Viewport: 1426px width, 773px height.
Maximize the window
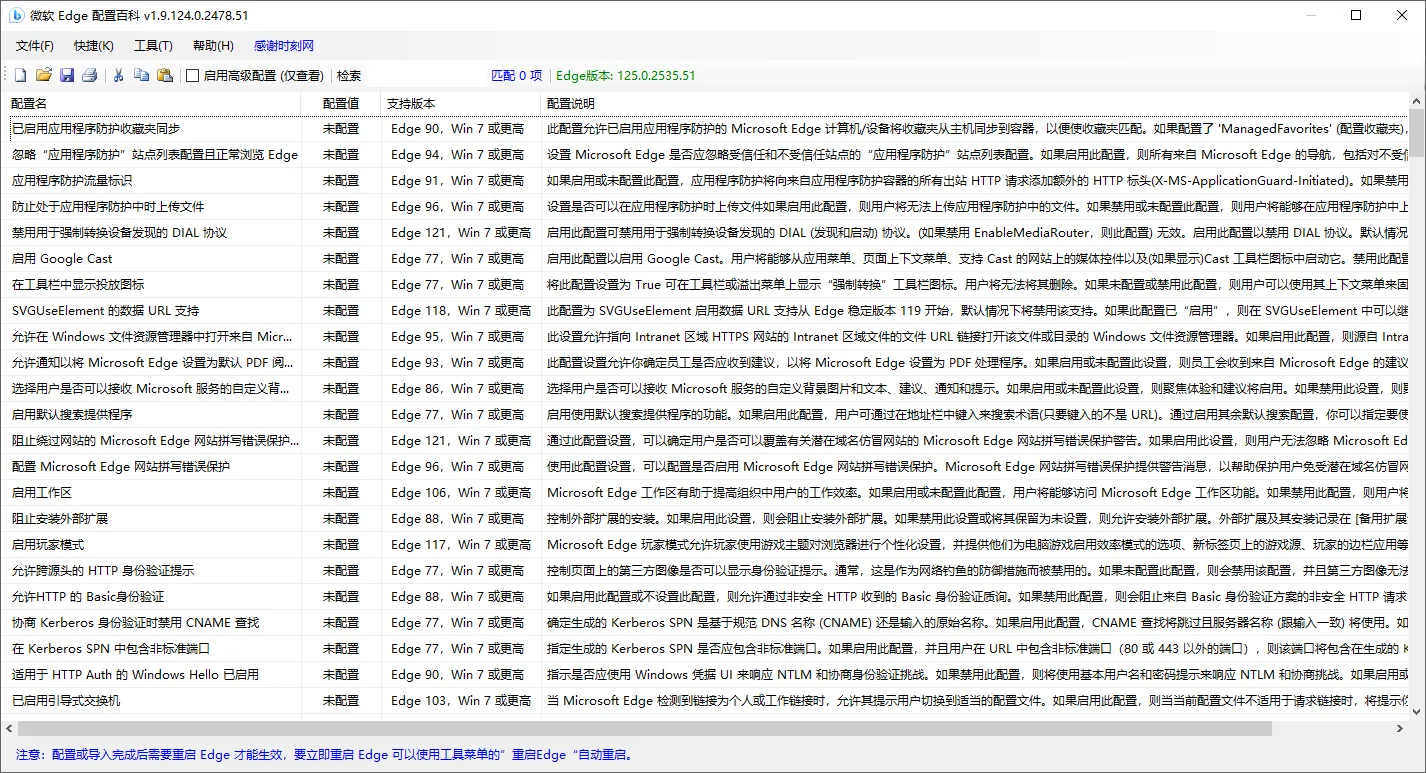tap(1356, 15)
